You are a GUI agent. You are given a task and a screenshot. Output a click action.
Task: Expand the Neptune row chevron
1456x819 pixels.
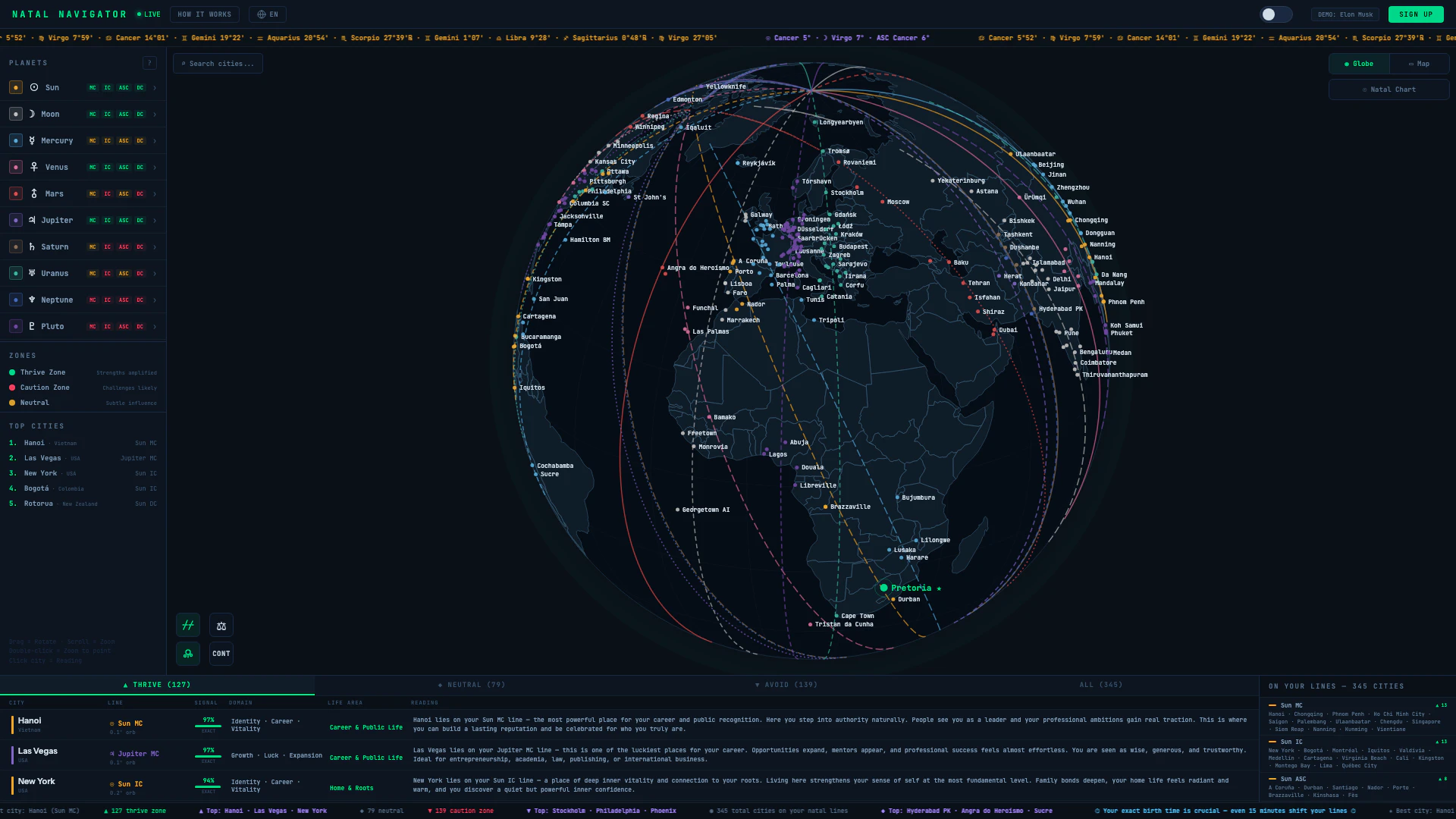click(x=155, y=300)
